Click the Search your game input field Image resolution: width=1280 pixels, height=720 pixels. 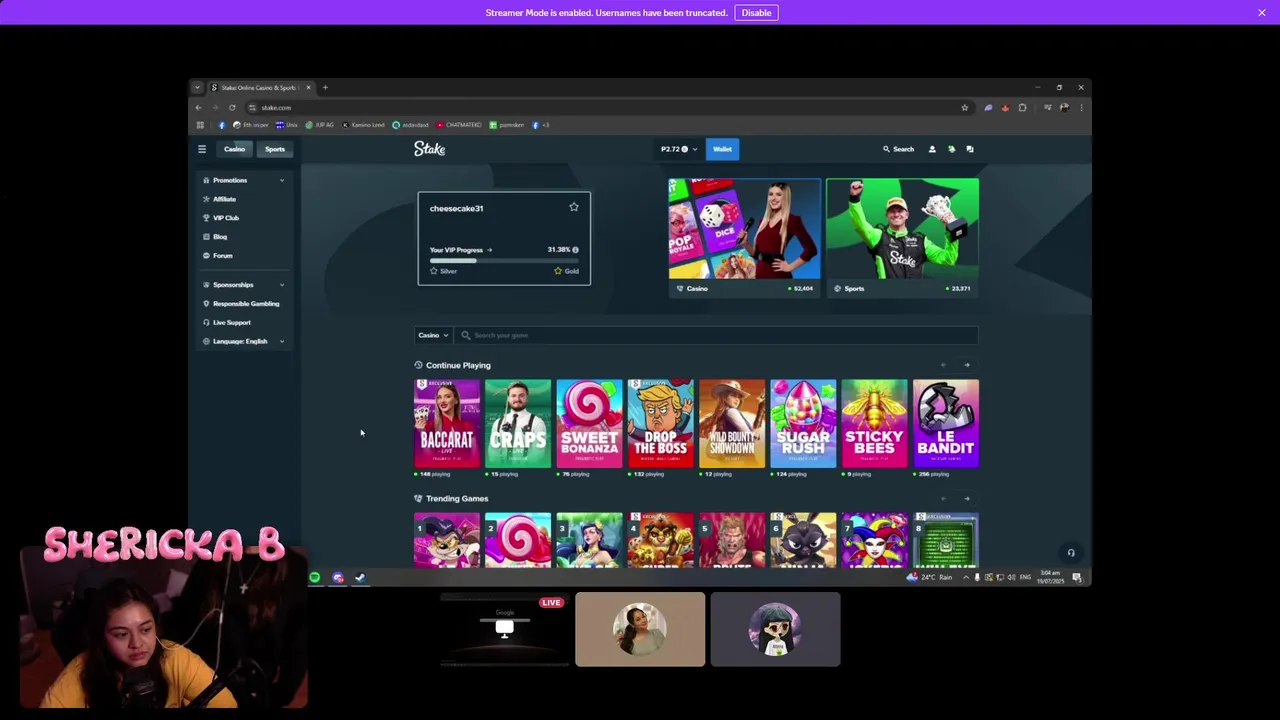716,335
